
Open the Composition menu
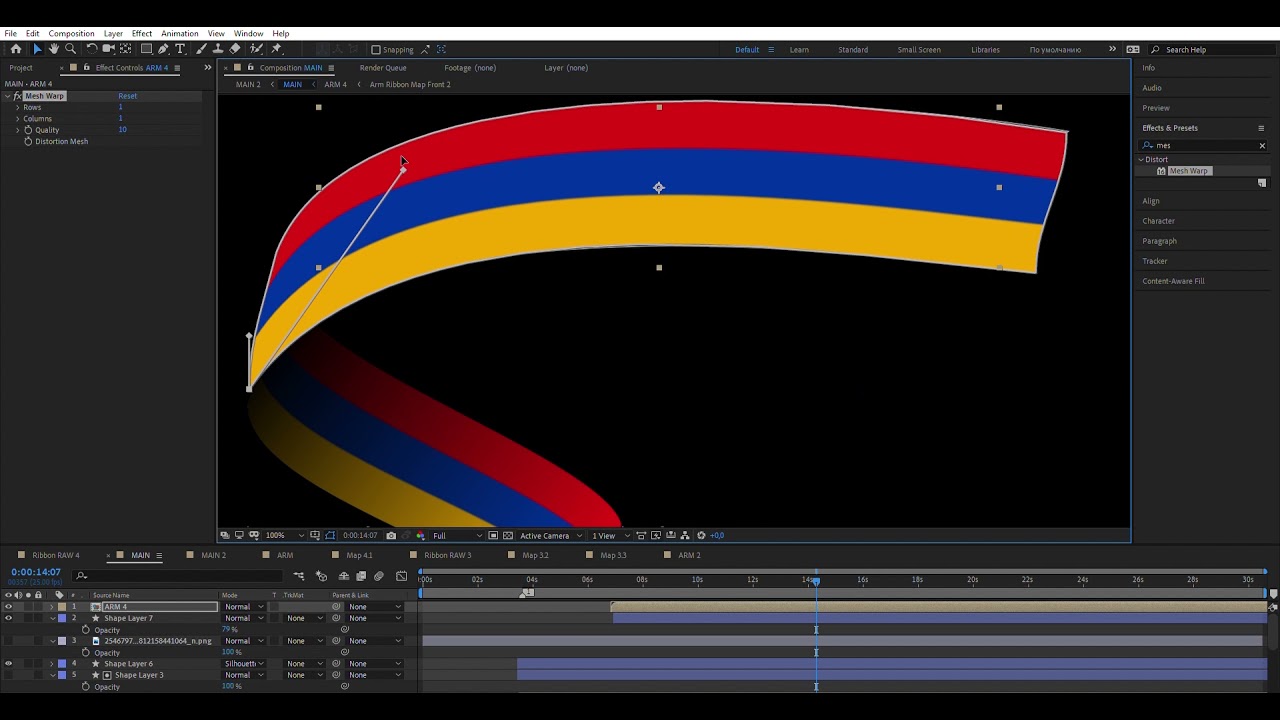pos(71,34)
